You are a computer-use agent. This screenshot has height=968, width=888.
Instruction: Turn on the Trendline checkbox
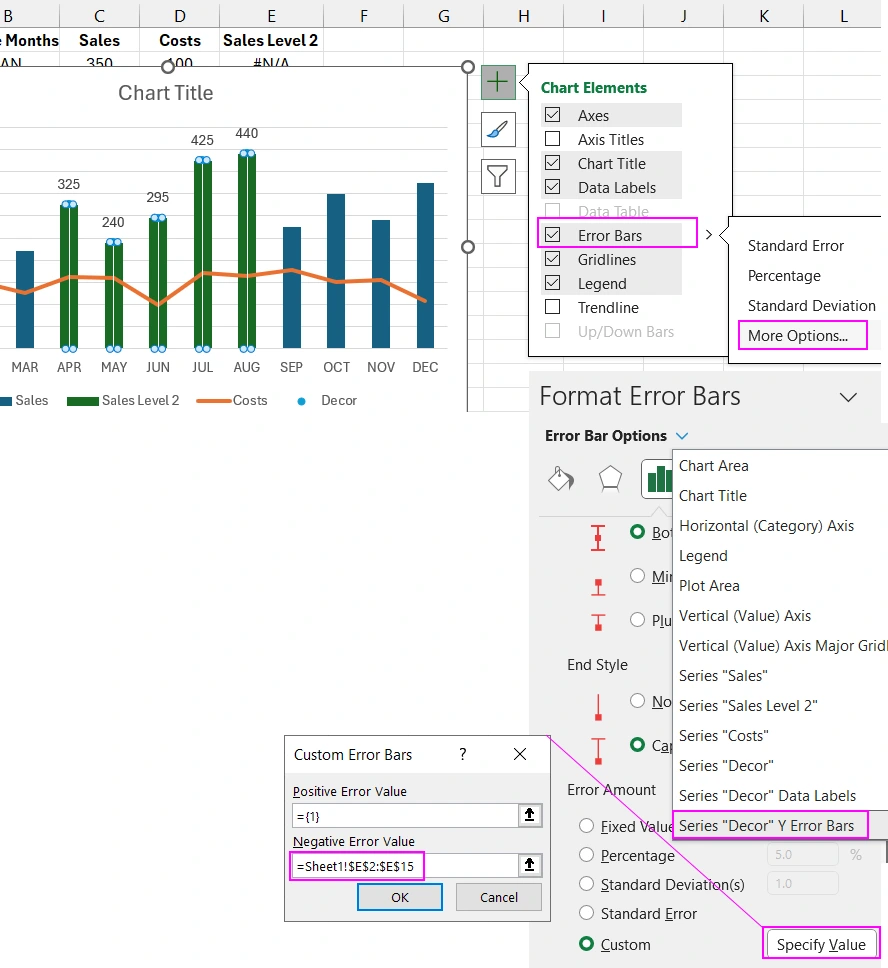[x=553, y=307]
